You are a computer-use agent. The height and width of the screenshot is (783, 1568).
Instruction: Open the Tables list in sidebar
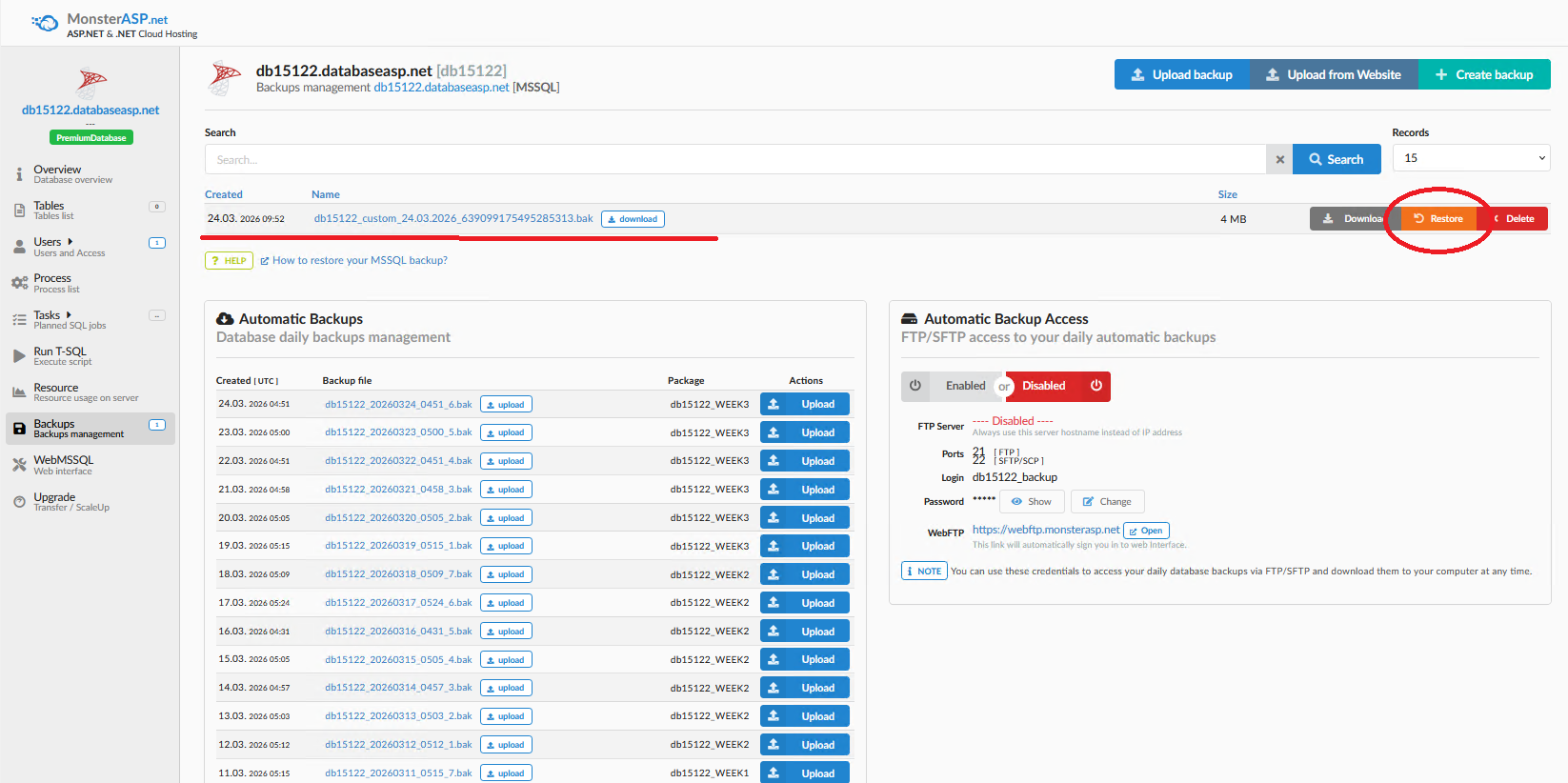[x=50, y=210]
